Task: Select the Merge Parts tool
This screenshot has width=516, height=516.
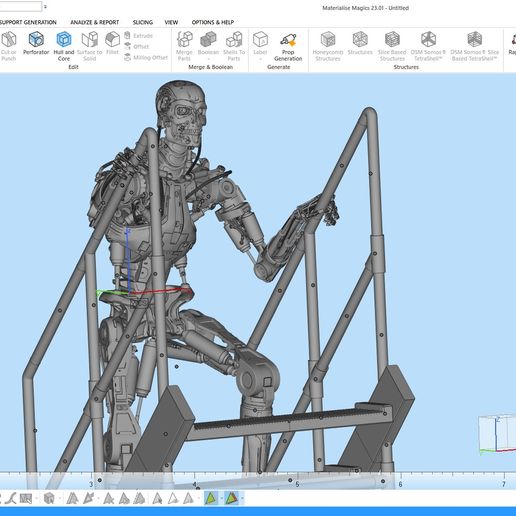Action: click(184, 46)
